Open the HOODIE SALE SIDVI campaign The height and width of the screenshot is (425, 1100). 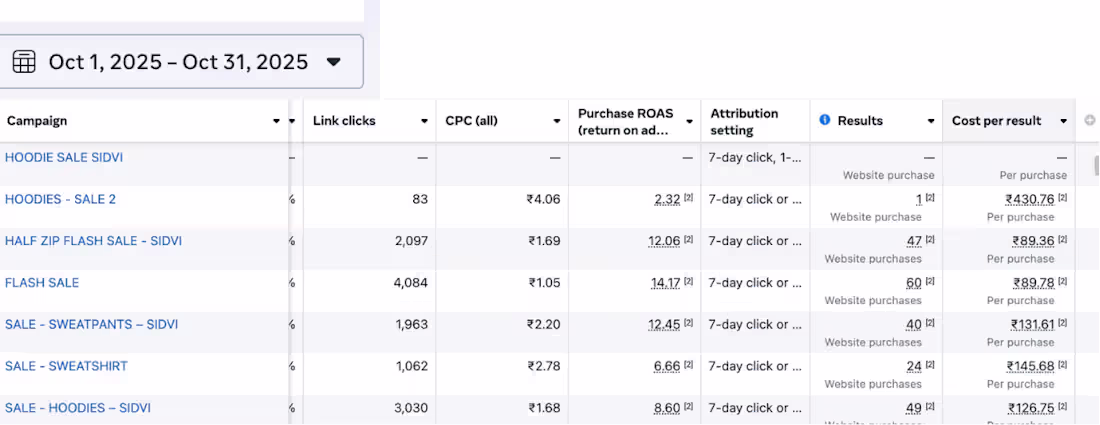(x=64, y=157)
